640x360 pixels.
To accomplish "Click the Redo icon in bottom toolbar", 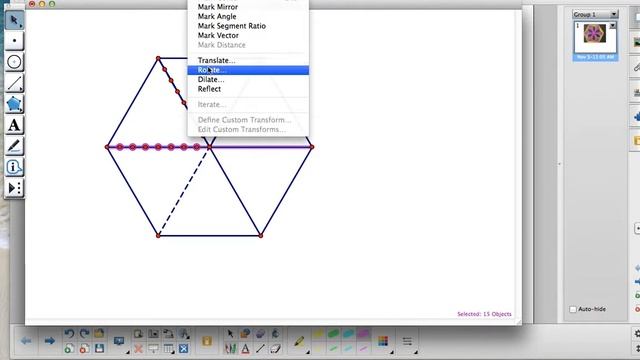I will tap(84, 333).
